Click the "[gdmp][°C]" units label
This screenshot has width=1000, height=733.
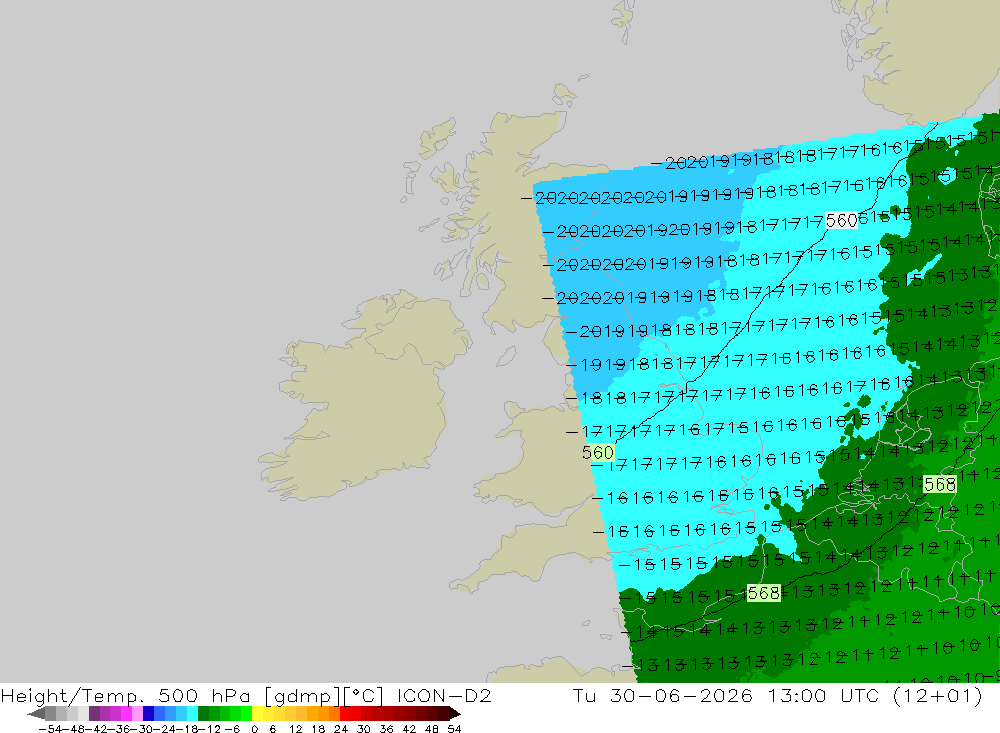pos(324,695)
